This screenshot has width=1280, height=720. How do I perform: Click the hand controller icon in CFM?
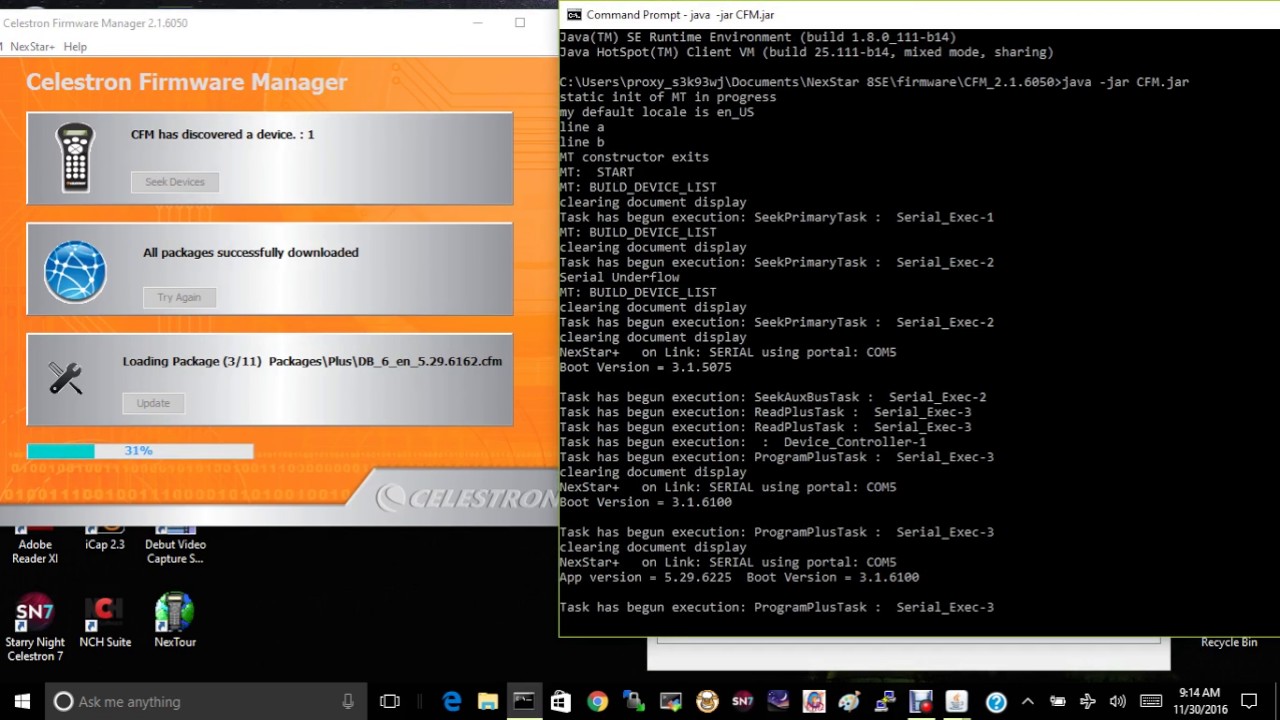[75, 158]
